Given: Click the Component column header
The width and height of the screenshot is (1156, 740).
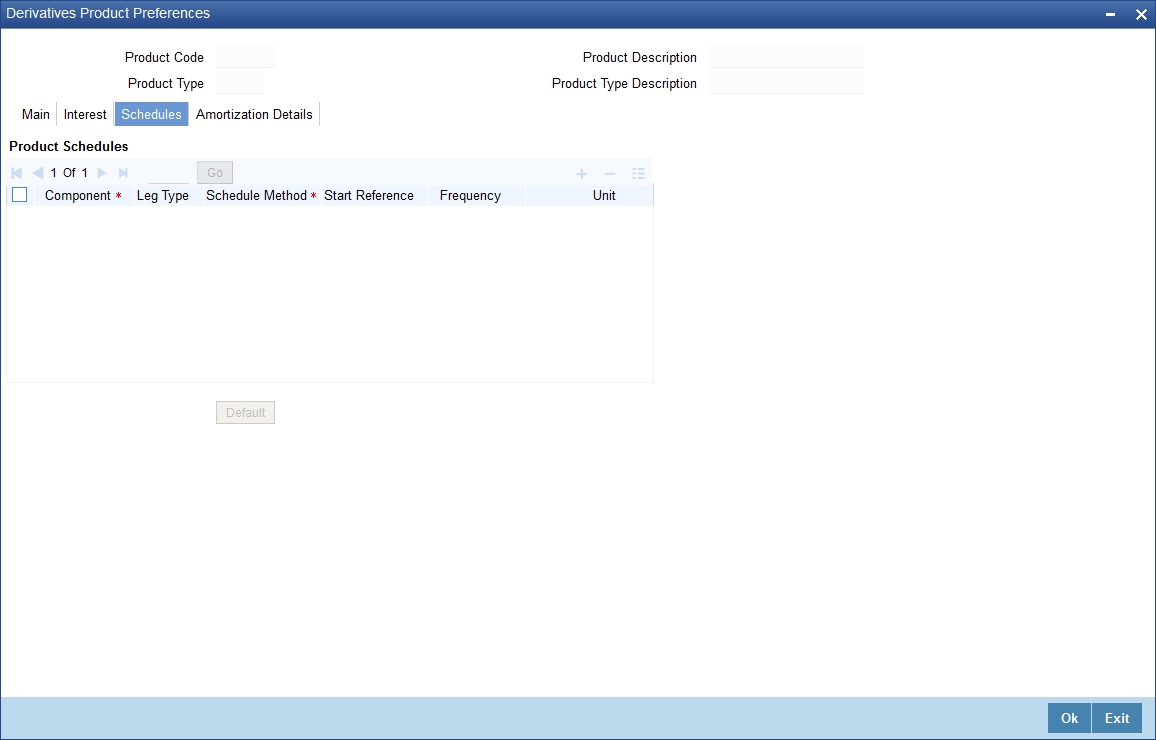Looking at the screenshot, I should pyautogui.click(x=76, y=195).
